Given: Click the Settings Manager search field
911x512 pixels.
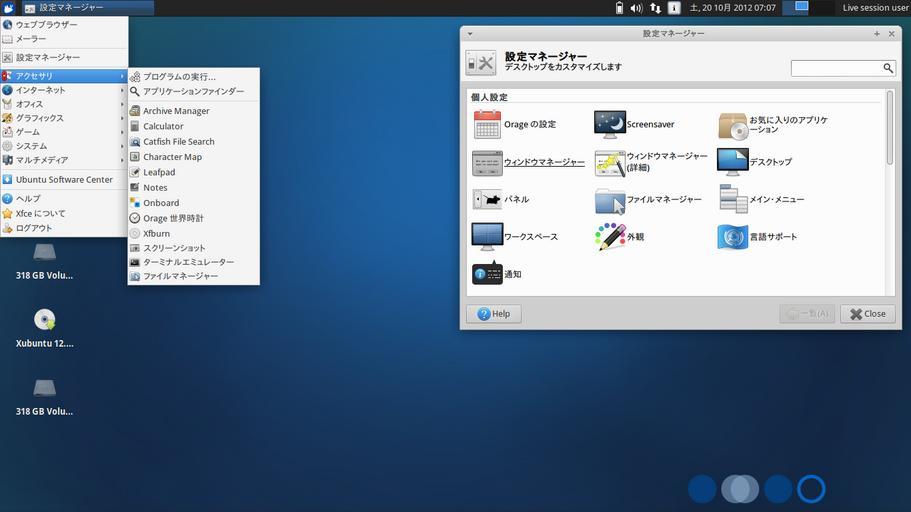Looking at the screenshot, I should (836, 68).
